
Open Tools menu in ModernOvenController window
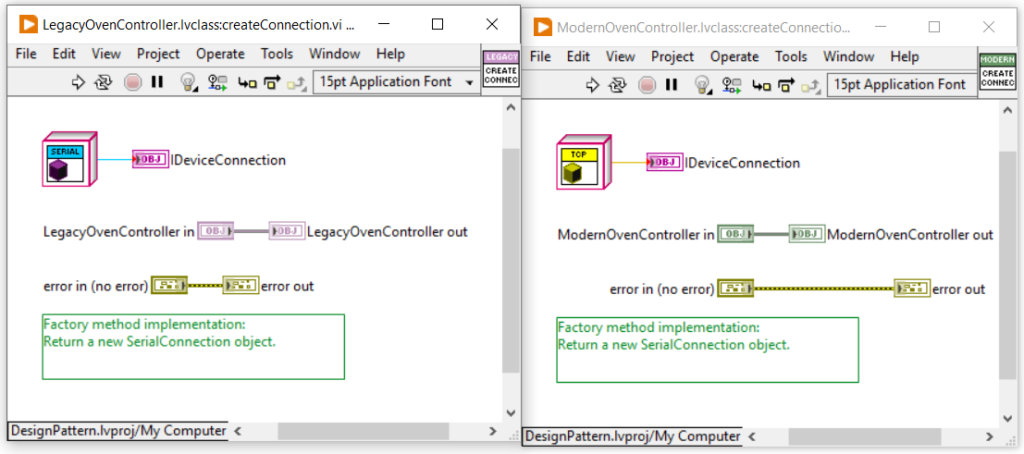click(792, 57)
